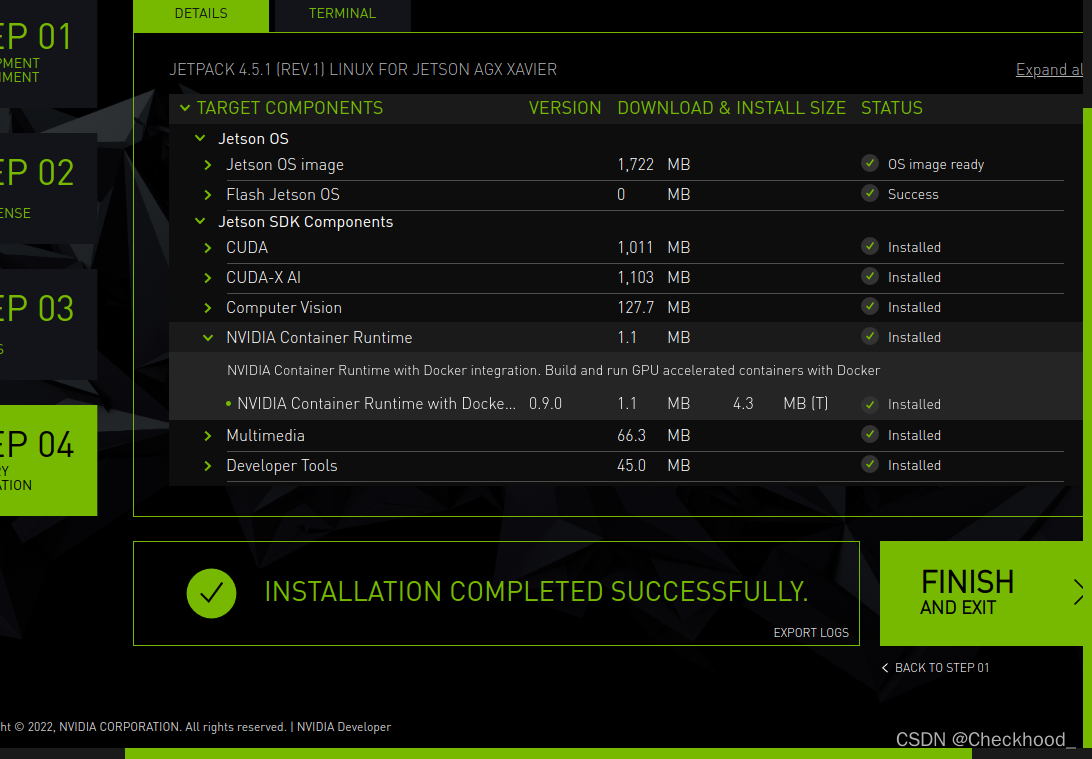This screenshot has height=759, width=1092.
Task: Select the highlighted STEP 04 sidebar item
Action: pos(47,460)
